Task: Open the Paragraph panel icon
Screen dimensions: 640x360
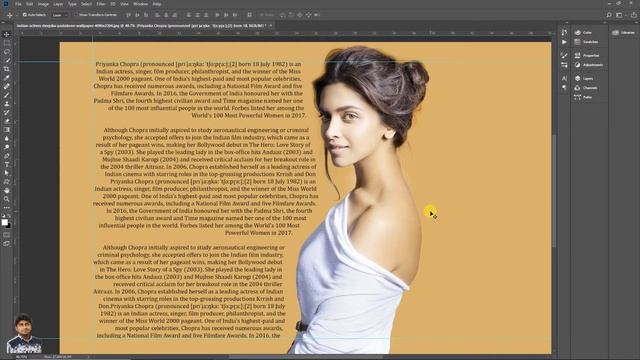Action: pos(564,88)
